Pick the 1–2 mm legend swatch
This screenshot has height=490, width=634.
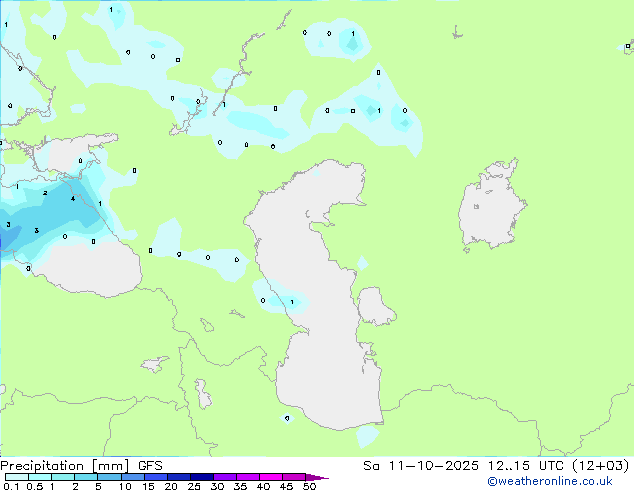pos(63,477)
